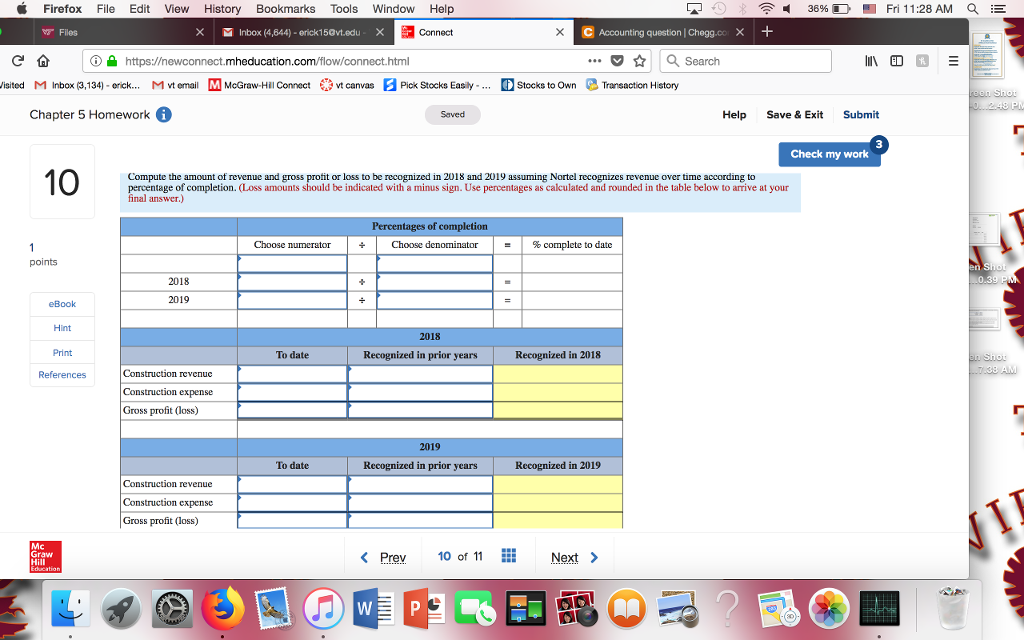The height and width of the screenshot is (640, 1024).
Task: Open the Tools menu
Action: [x=344, y=8]
